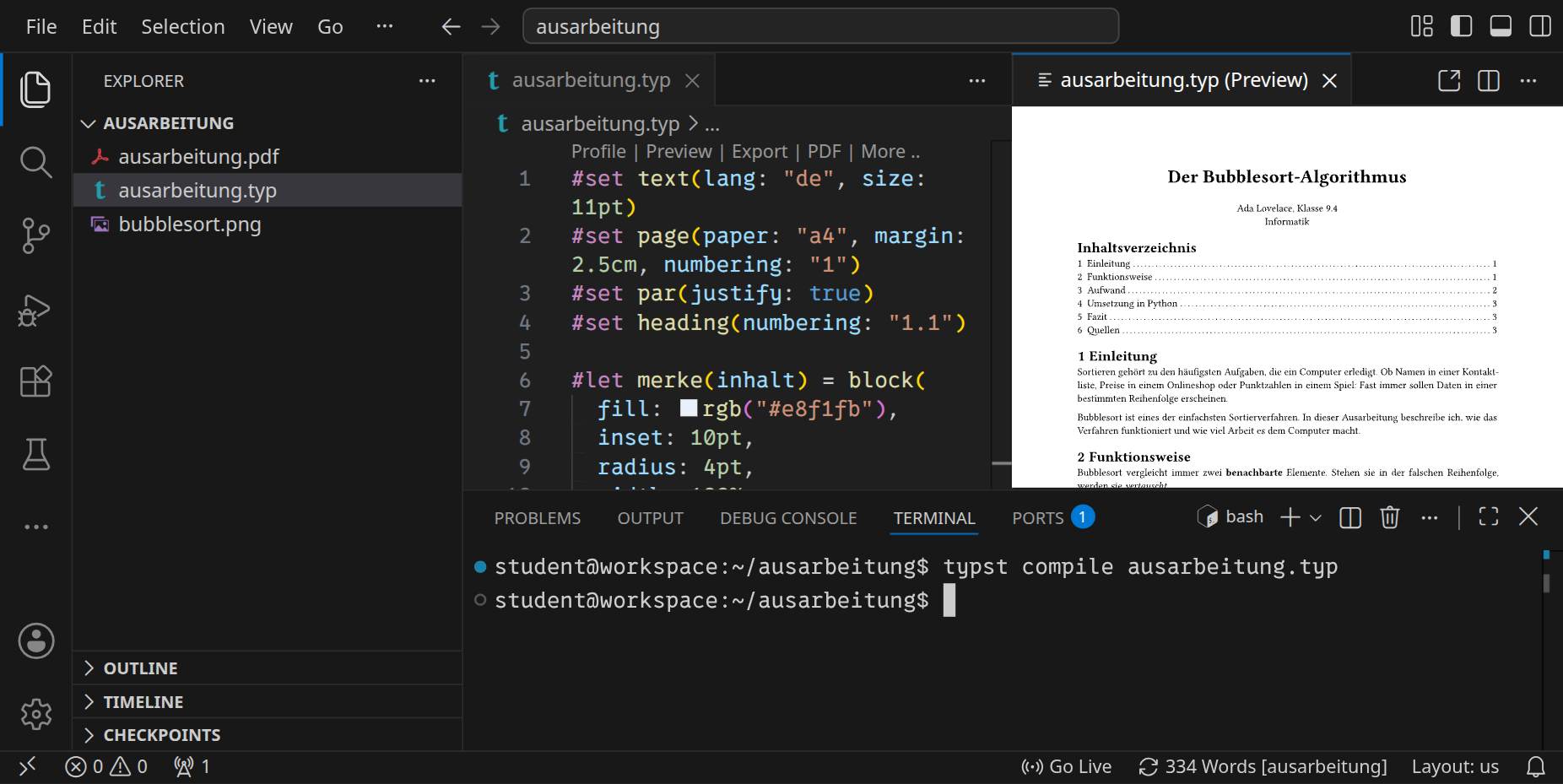This screenshot has height=784, width=1563.
Task: Open the File menu
Action: click(41, 27)
